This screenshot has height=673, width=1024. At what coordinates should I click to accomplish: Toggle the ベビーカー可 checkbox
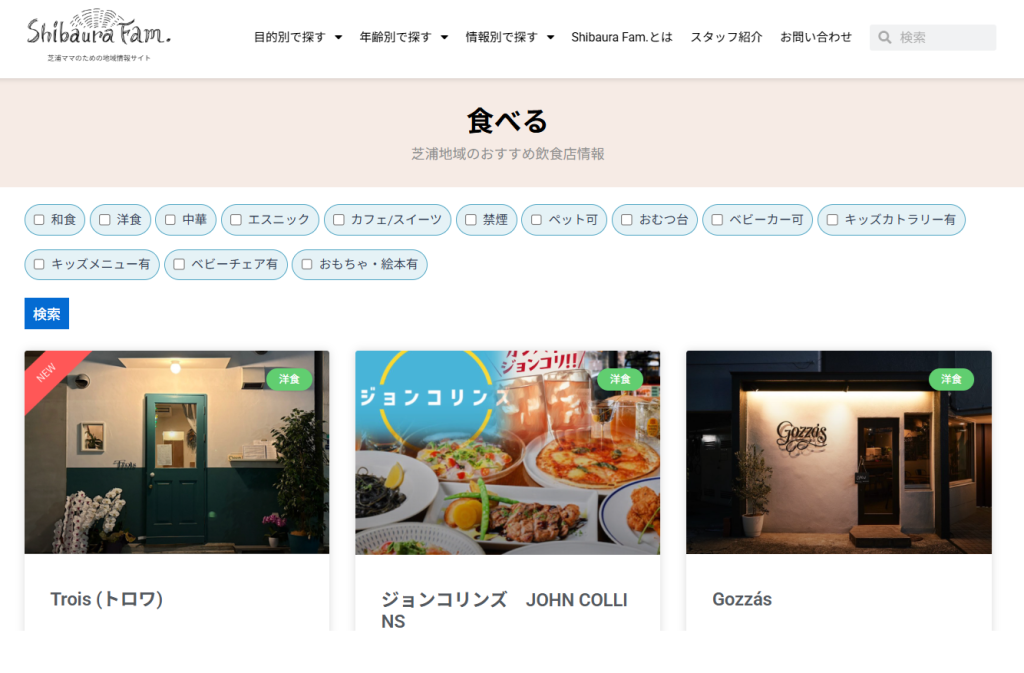click(x=717, y=220)
